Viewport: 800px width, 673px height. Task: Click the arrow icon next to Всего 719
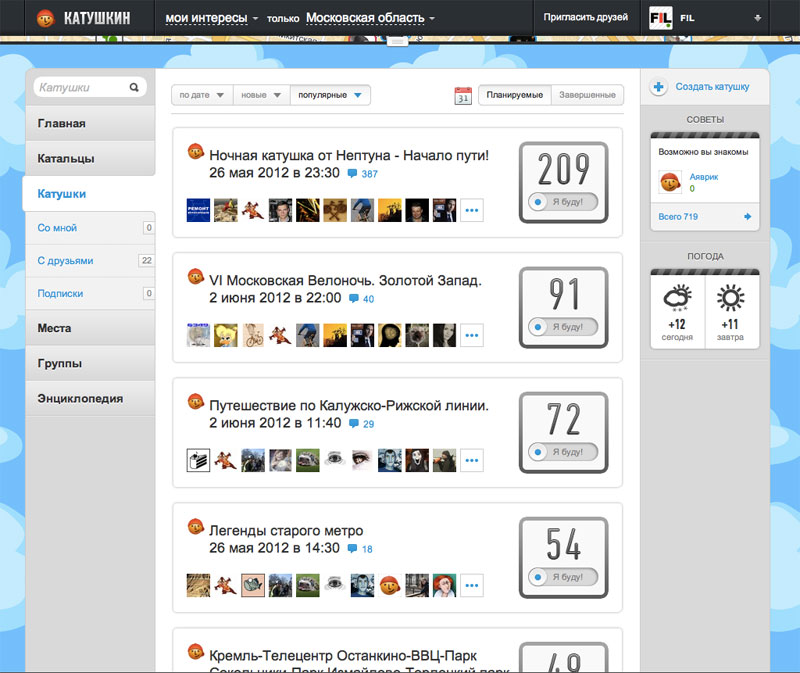coord(747,216)
